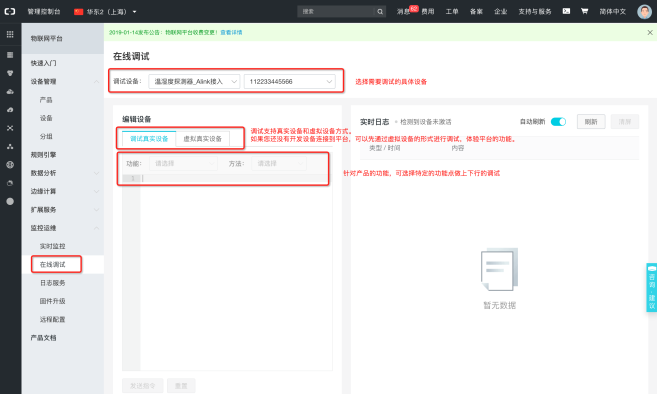Open 远程配置 in the sidebar
The height and width of the screenshot is (394, 657).
pyautogui.click(x=52, y=319)
